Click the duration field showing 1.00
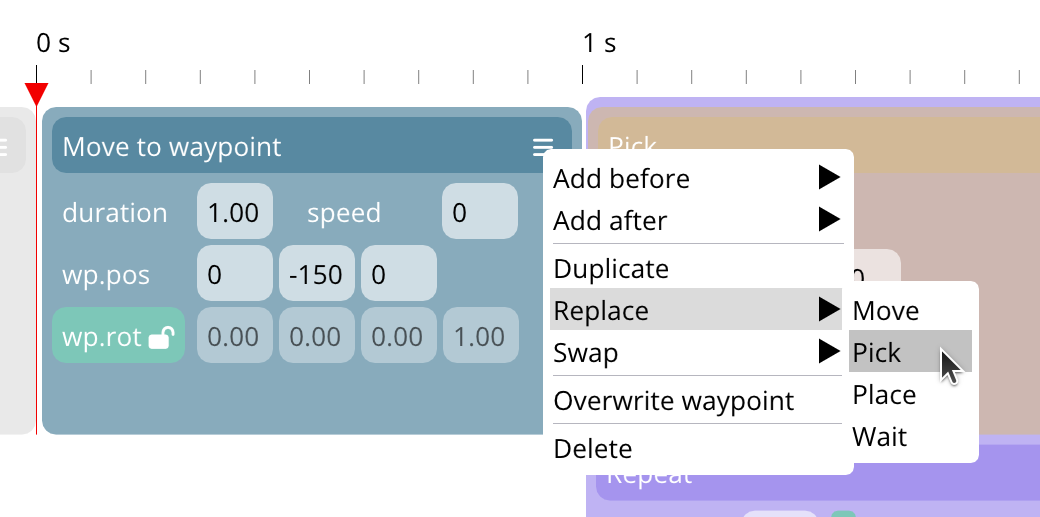The image size is (1040, 517). 234,213
